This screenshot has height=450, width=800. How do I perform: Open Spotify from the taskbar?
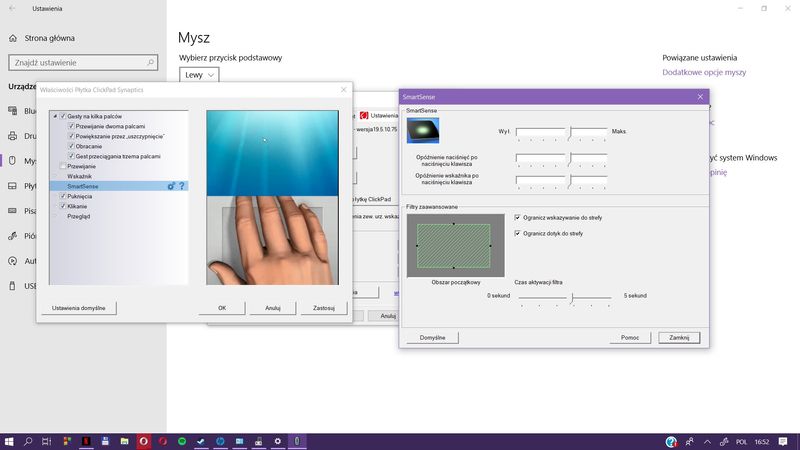tap(182, 441)
